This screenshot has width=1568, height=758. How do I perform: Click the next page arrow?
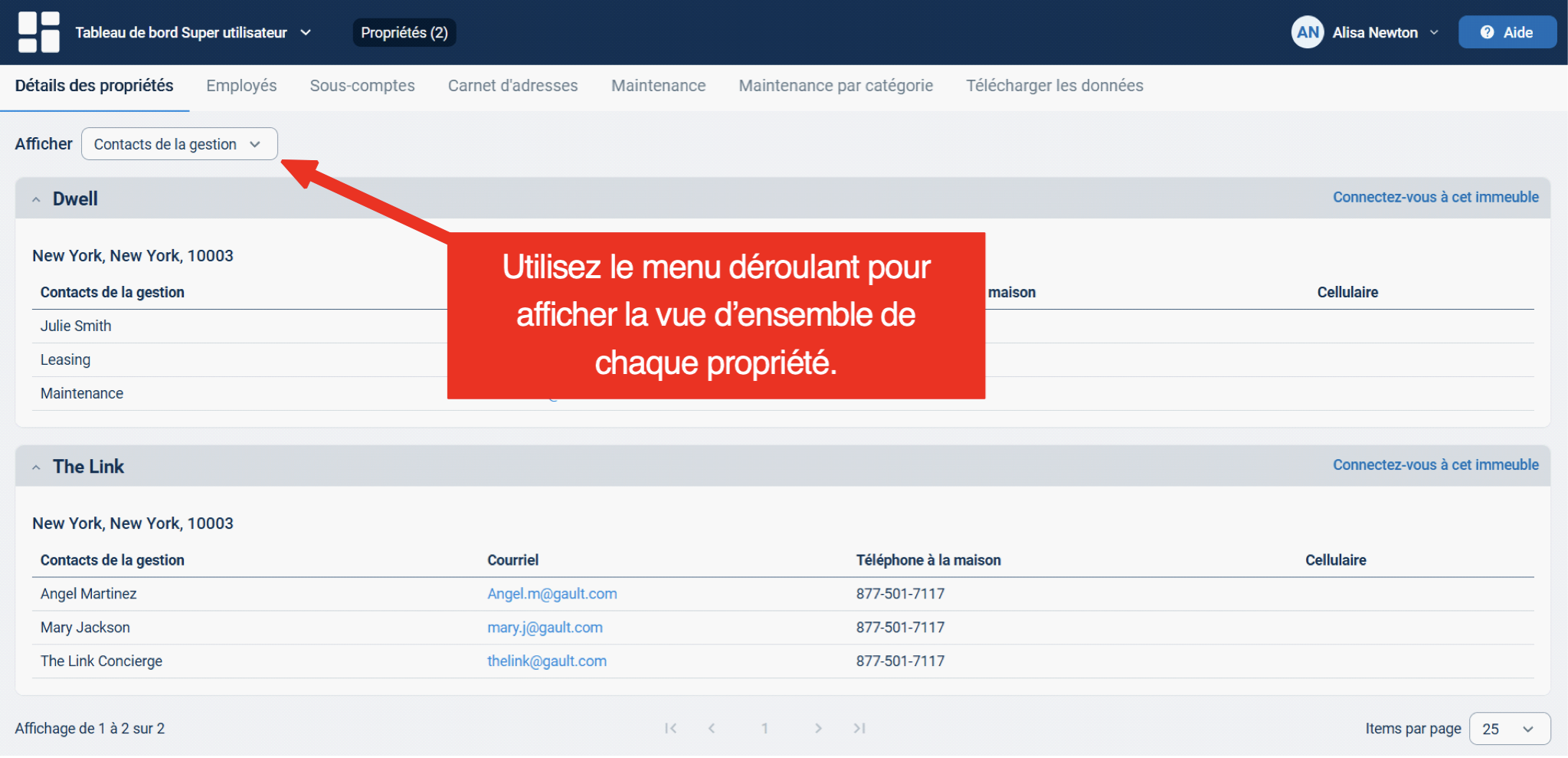(818, 728)
